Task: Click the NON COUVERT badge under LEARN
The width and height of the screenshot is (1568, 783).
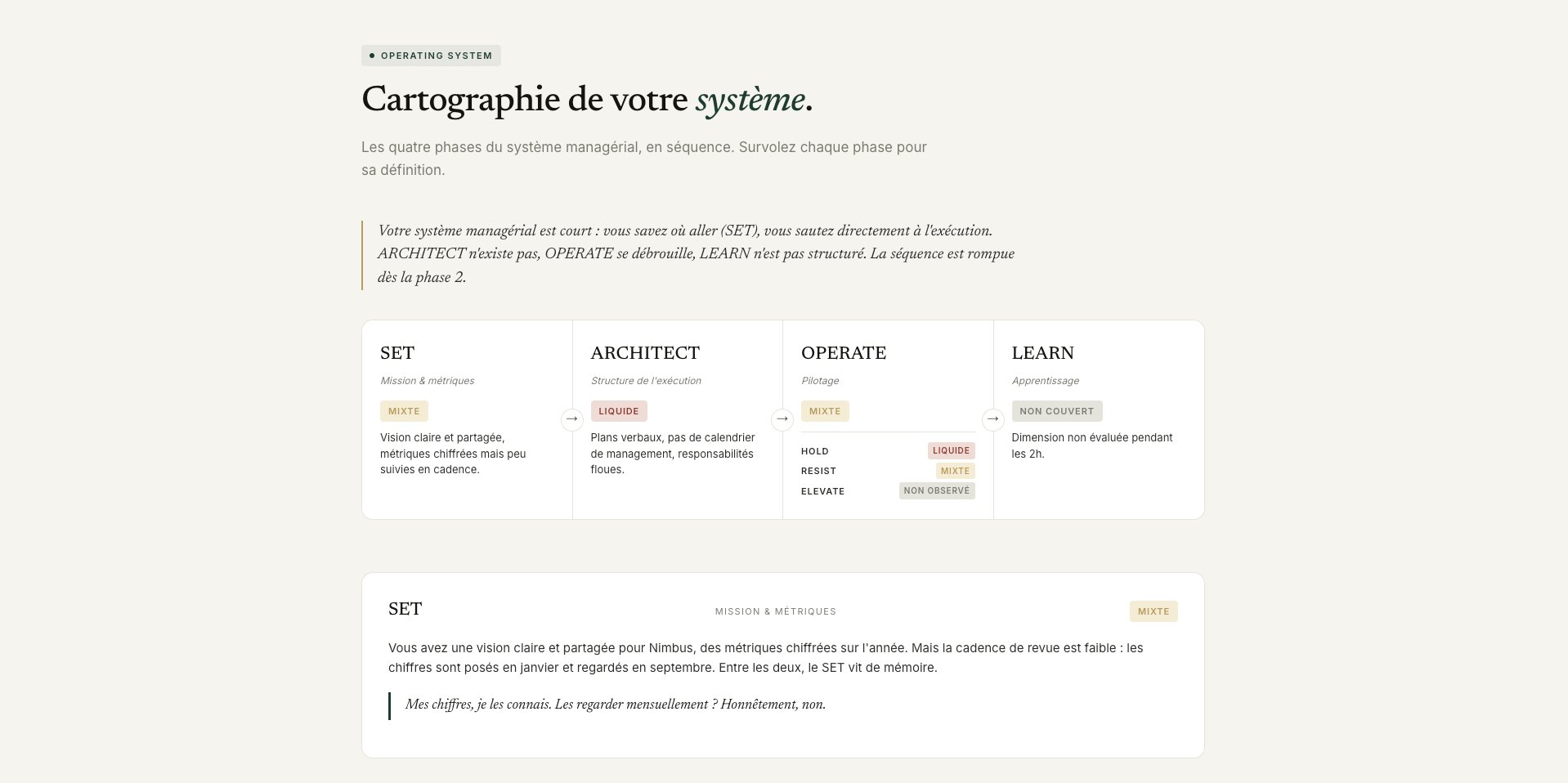Action: [1057, 411]
